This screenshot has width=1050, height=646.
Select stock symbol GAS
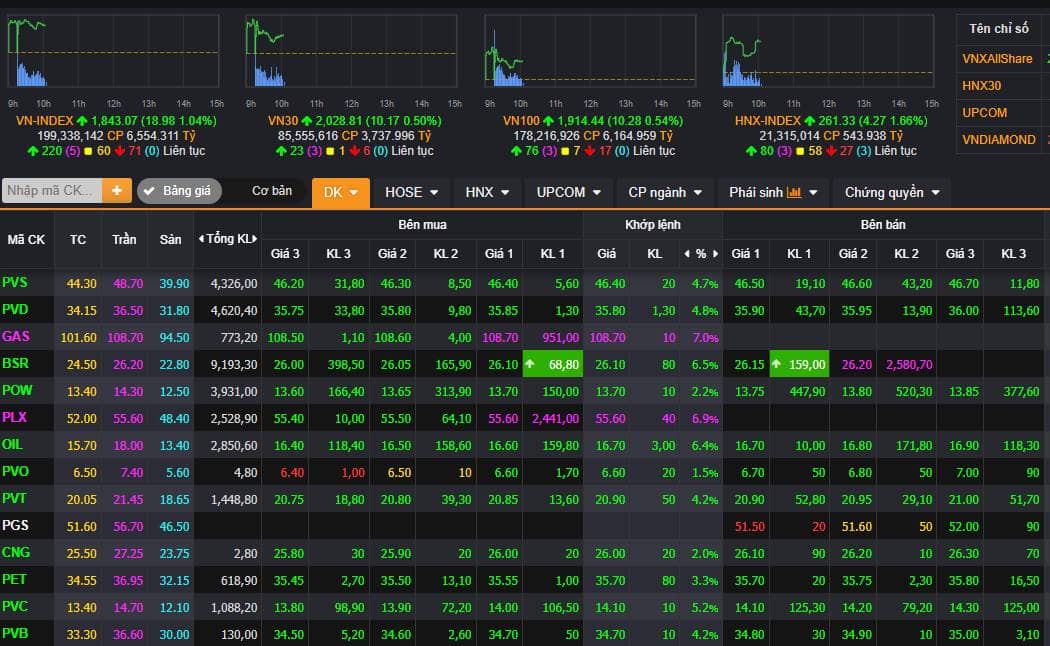point(16,337)
